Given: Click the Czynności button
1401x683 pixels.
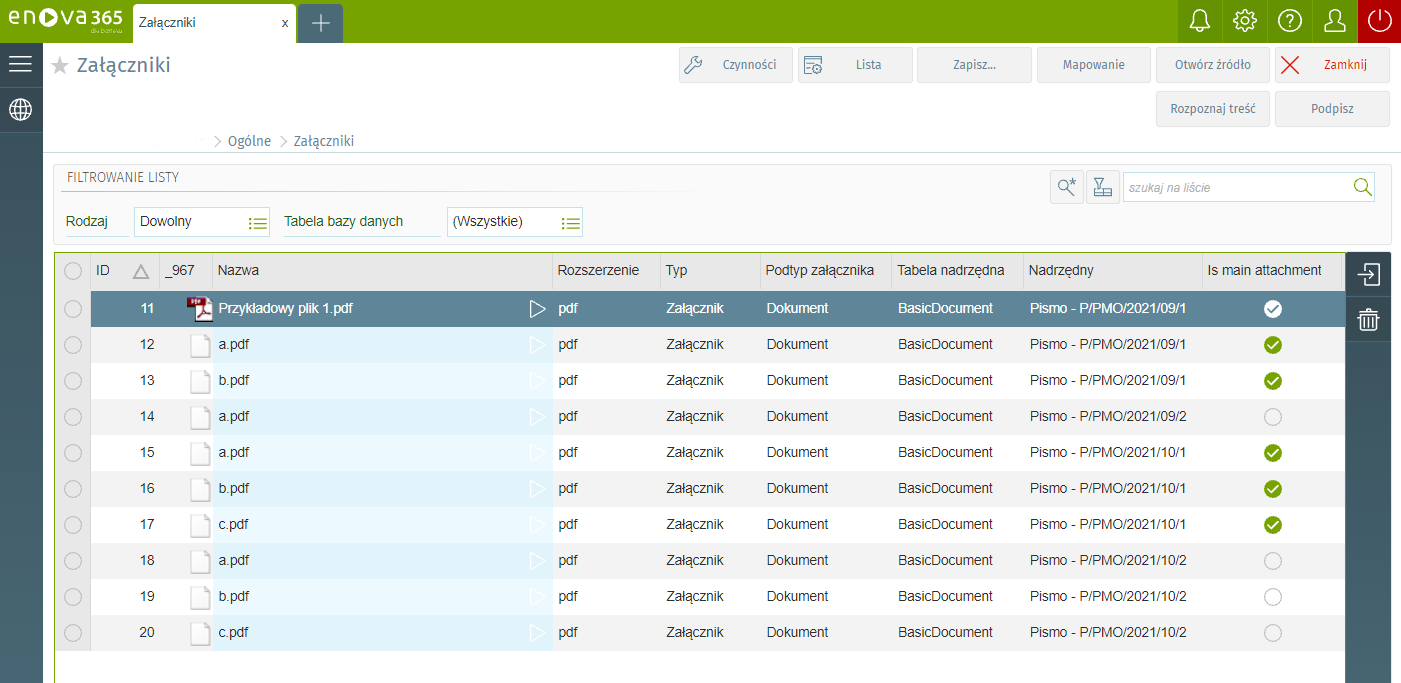Looking at the screenshot, I should [x=736, y=65].
